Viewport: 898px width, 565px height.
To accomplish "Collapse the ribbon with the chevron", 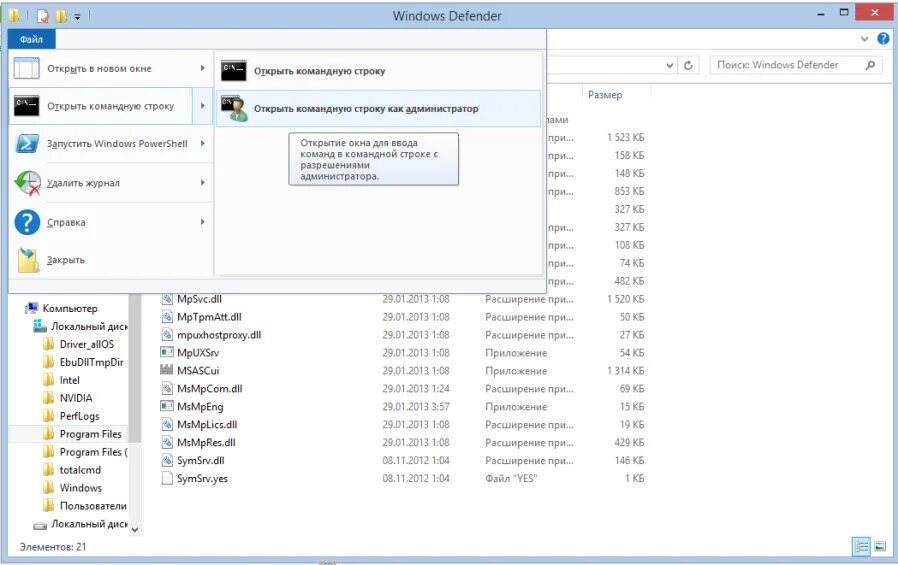I will coord(864,39).
